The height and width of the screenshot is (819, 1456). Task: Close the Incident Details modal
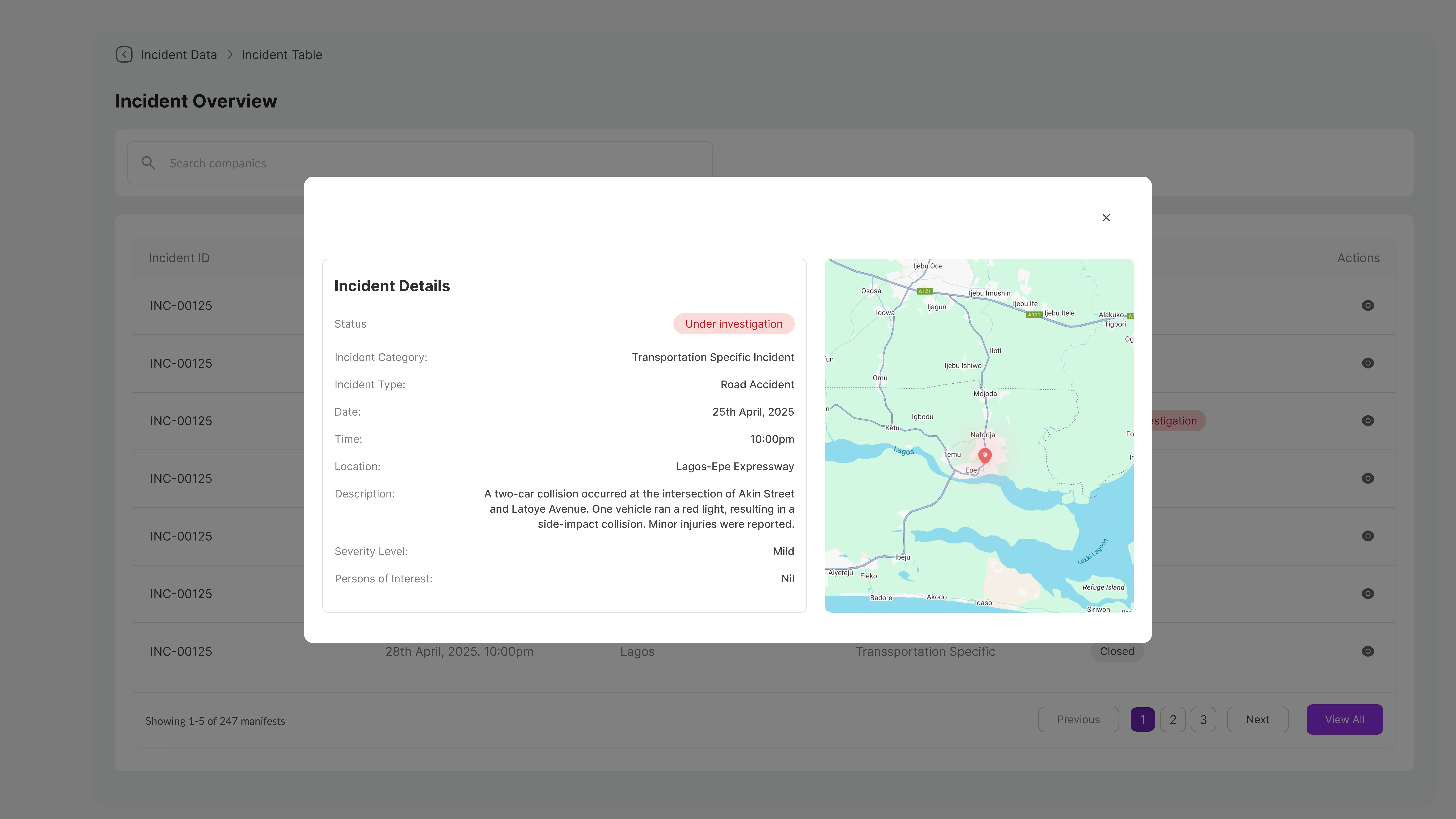1106,218
